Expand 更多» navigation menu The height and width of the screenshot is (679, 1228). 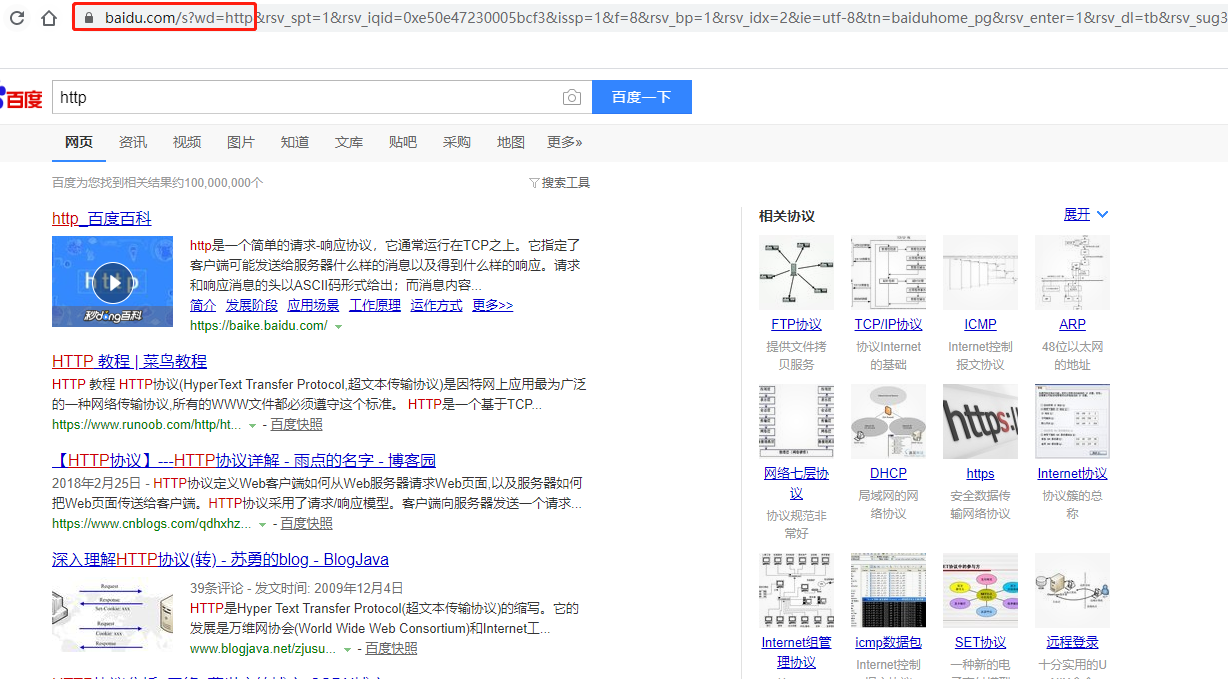(x=564, y=142)
